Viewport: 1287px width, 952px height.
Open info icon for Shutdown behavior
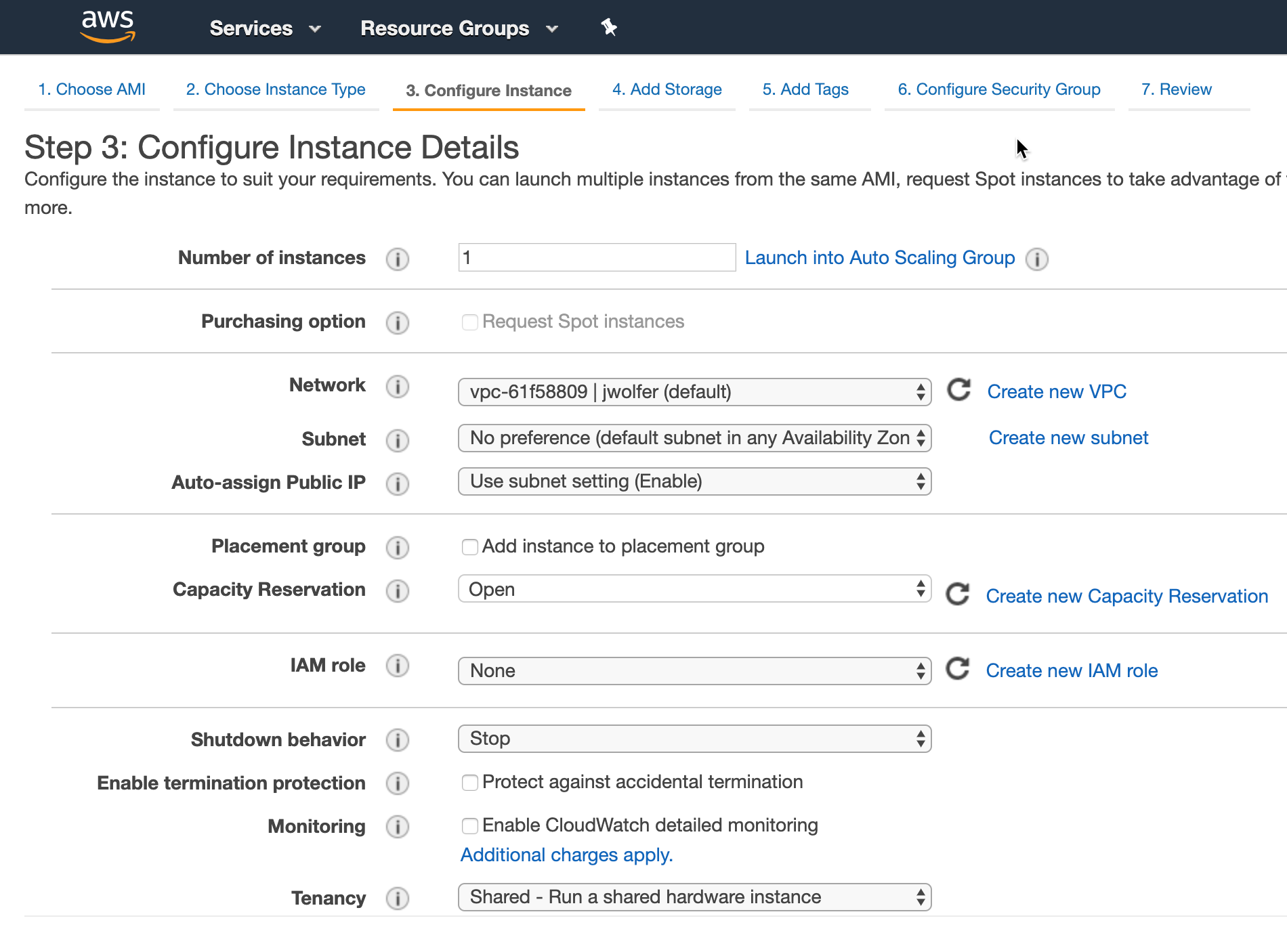click(398, 739)
